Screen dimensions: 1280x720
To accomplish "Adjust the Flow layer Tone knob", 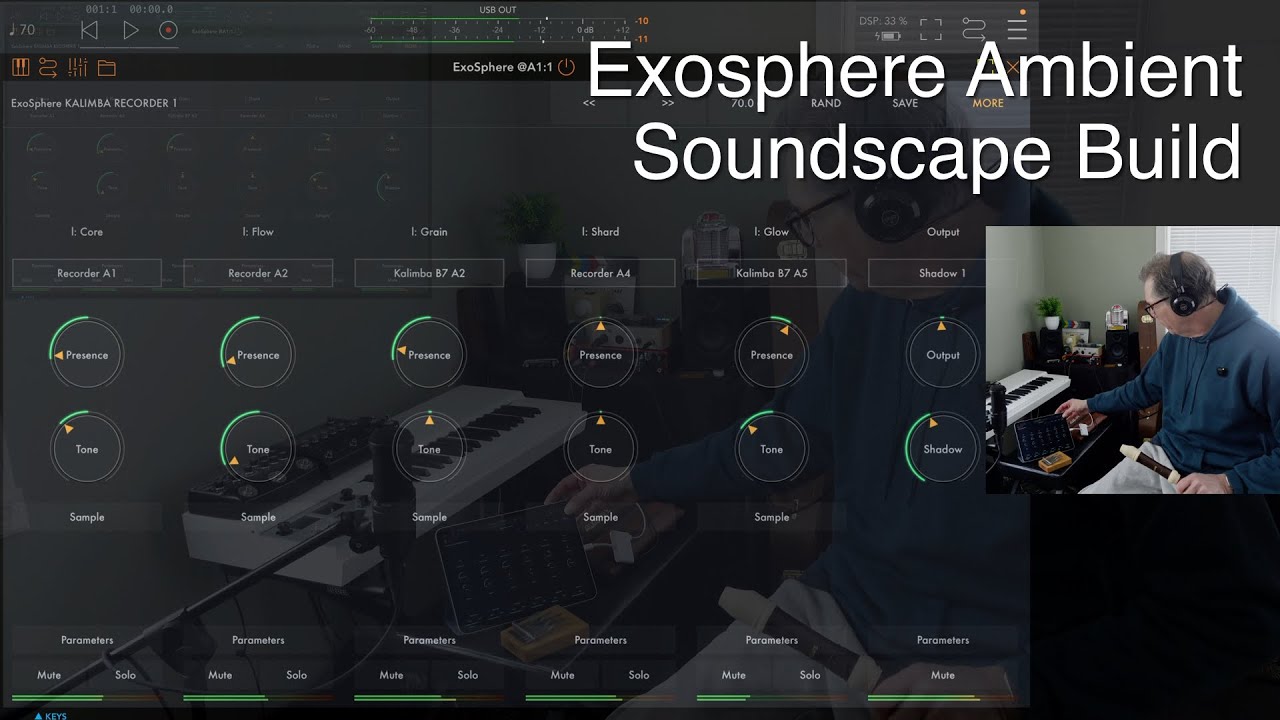I will click(258, 449).
